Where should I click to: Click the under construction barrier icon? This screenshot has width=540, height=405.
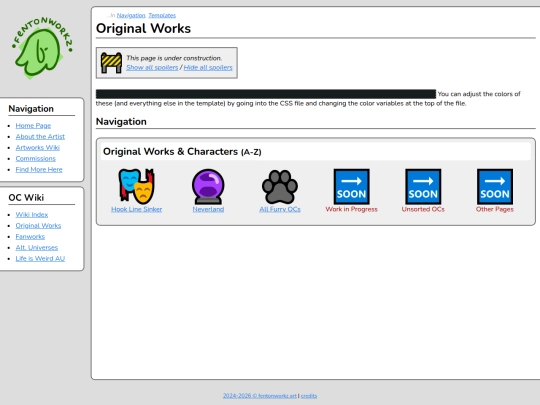pyautogui.click(x=111, y=63)
